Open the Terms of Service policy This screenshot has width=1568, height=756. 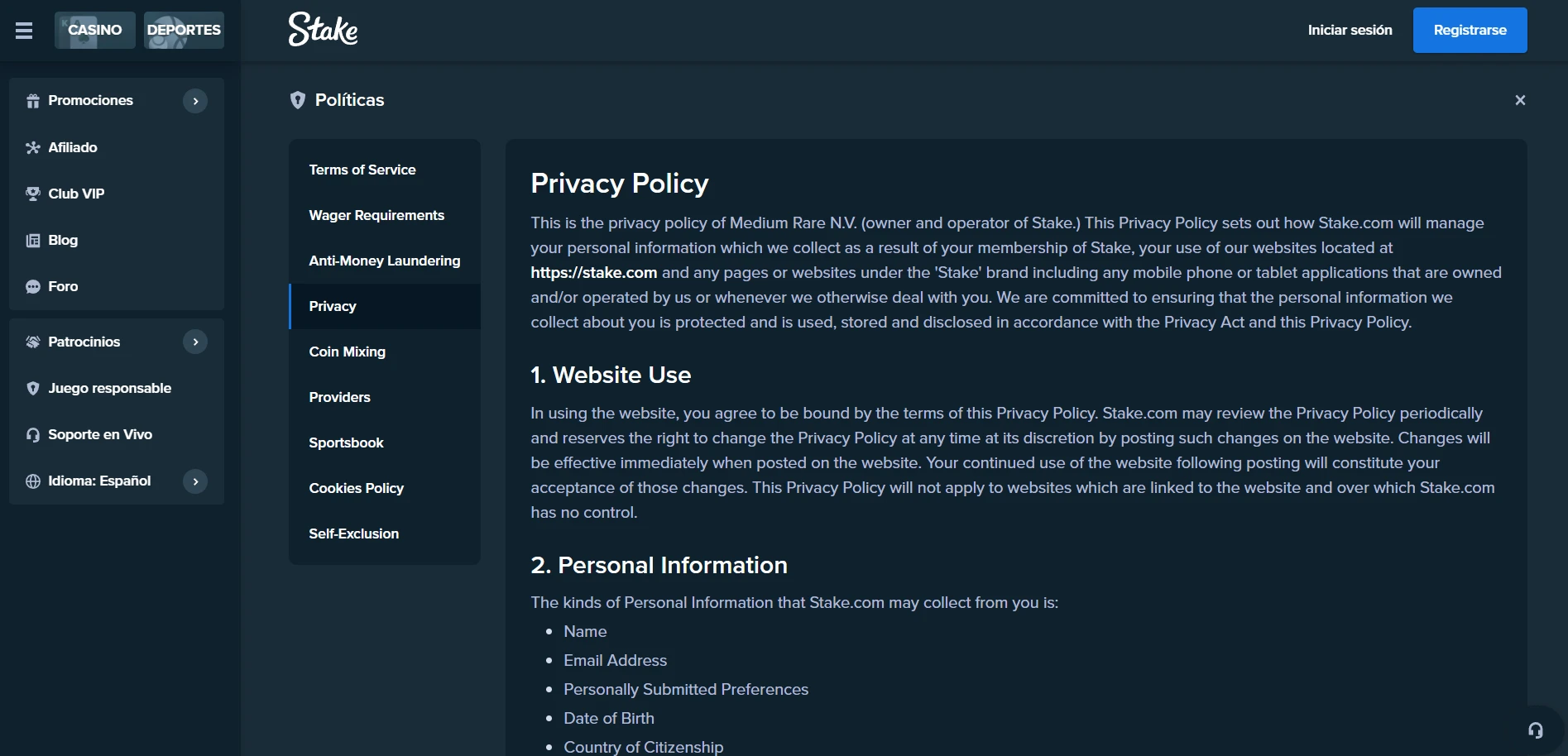click(385, 170)
